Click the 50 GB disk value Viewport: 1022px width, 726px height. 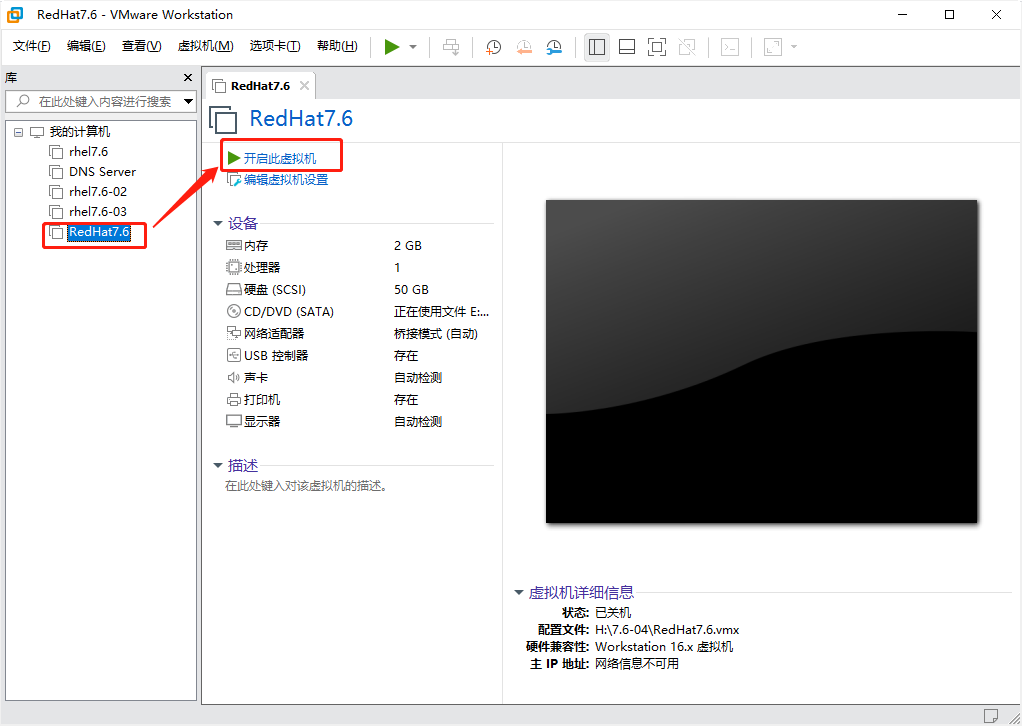(411, 289)
